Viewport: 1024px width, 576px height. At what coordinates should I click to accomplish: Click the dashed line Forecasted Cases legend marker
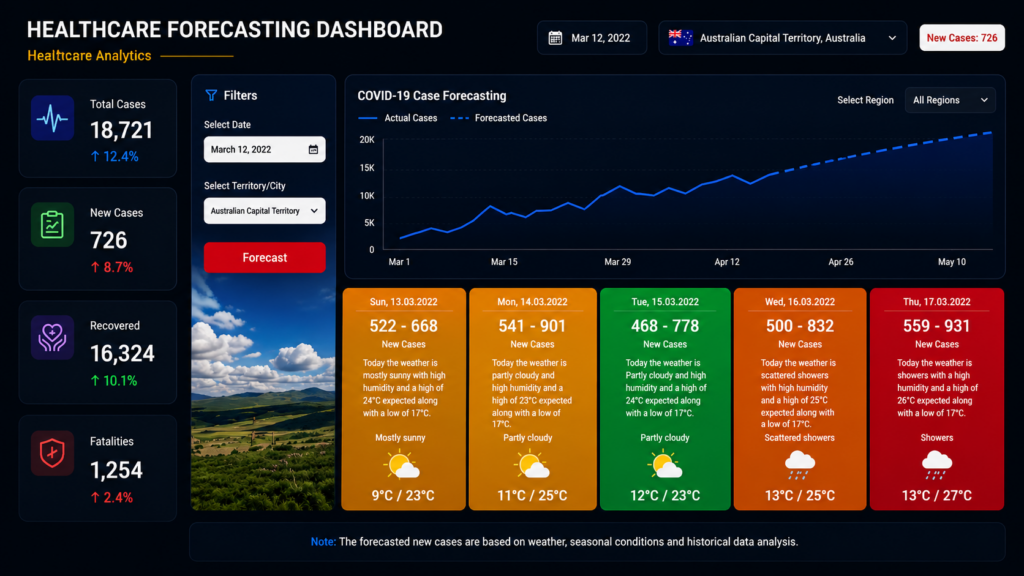click(x=459, y=118)
